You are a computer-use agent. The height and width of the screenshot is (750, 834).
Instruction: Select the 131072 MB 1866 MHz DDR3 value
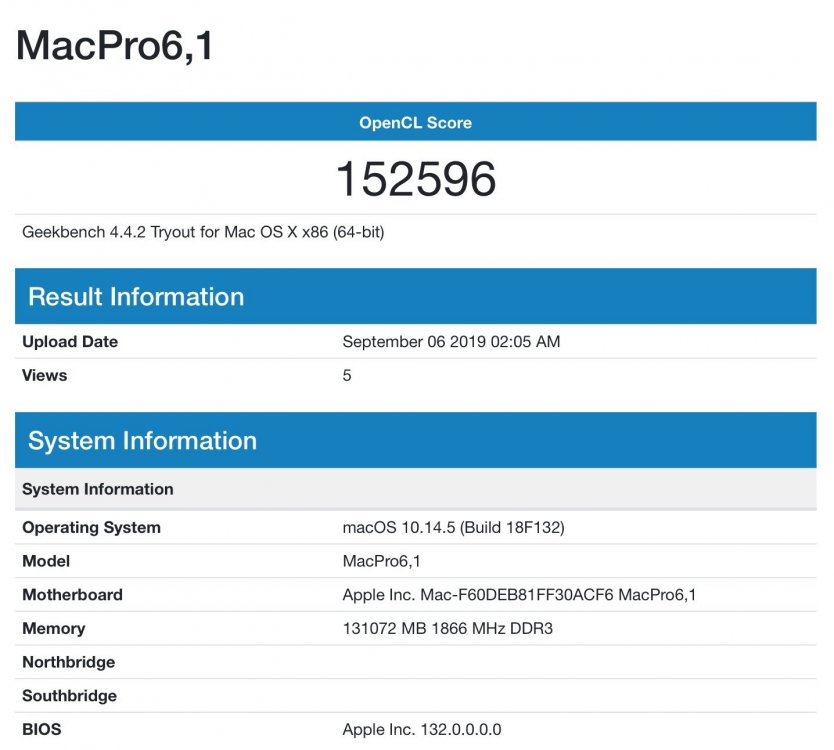click(447, 628)
